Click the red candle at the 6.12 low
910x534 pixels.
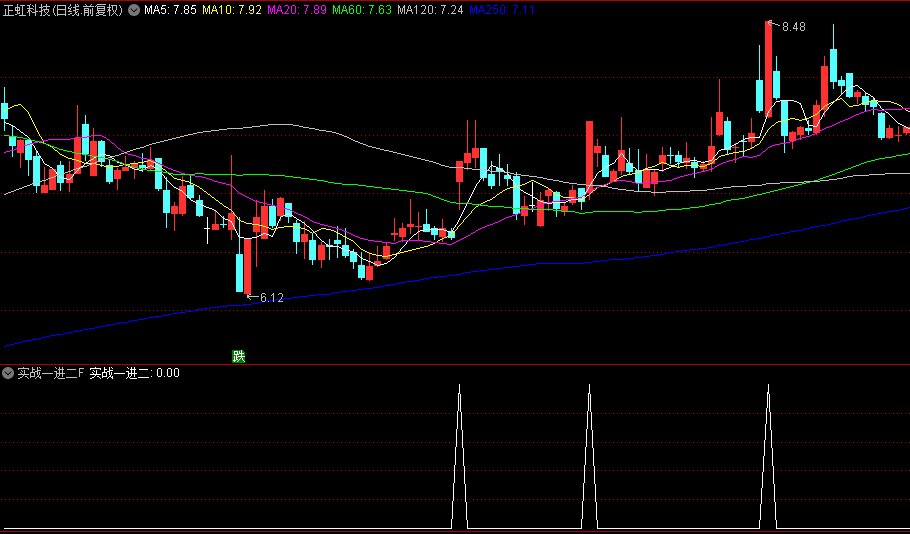(x=248, y=266)
